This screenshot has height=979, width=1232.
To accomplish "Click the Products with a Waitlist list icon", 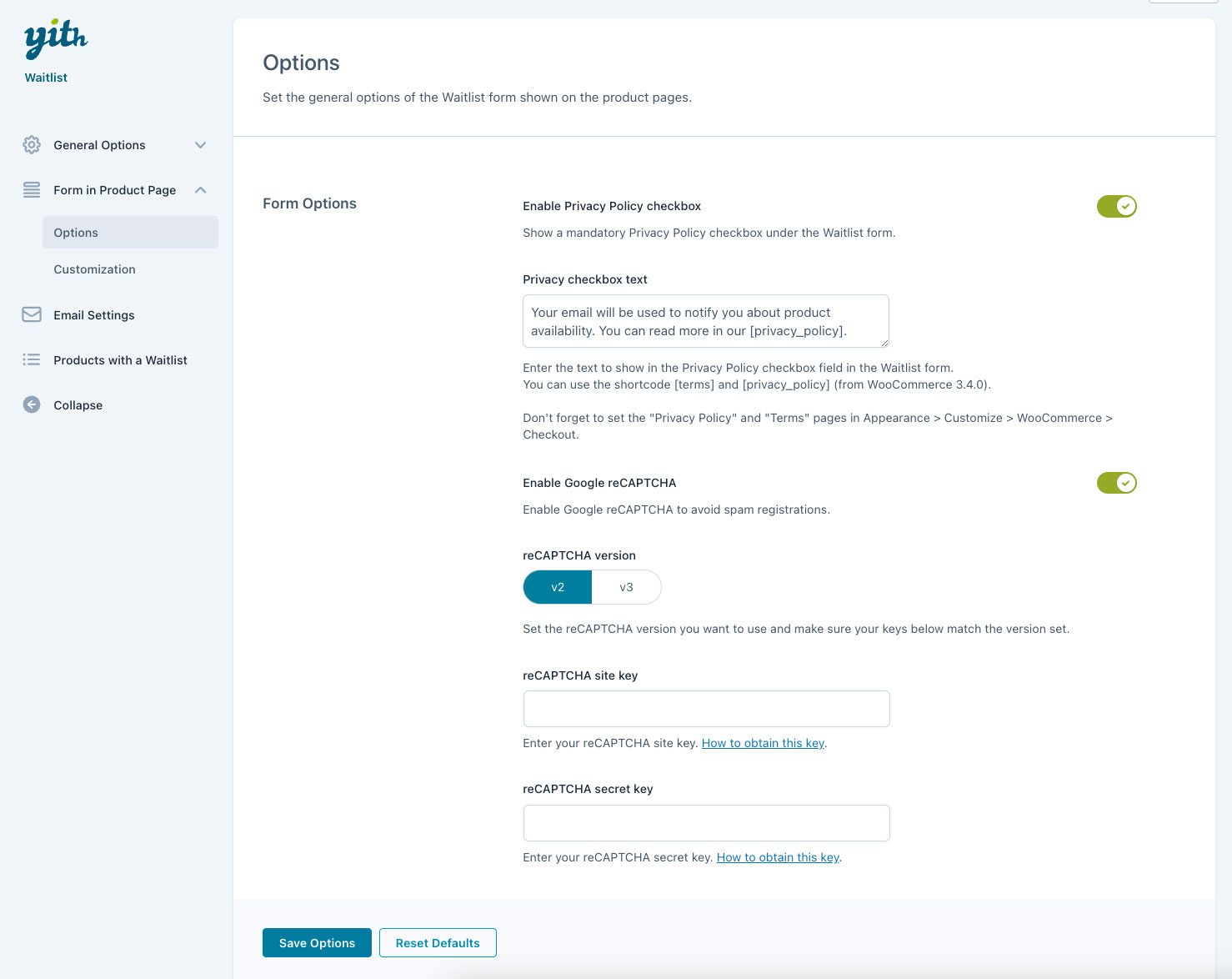I will [x=32, y=360].
